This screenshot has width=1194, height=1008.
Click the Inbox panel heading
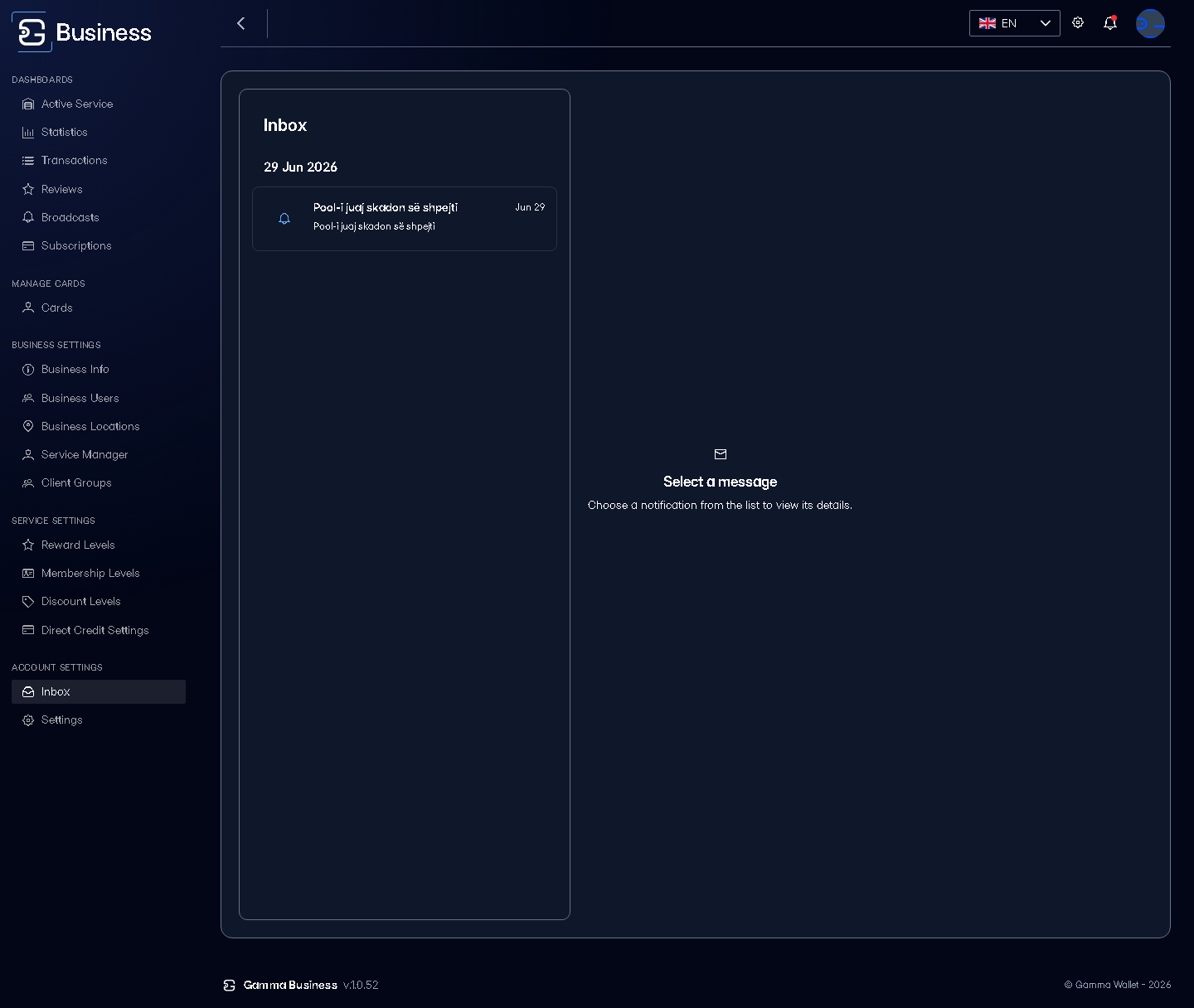click(x=285, y=125)
